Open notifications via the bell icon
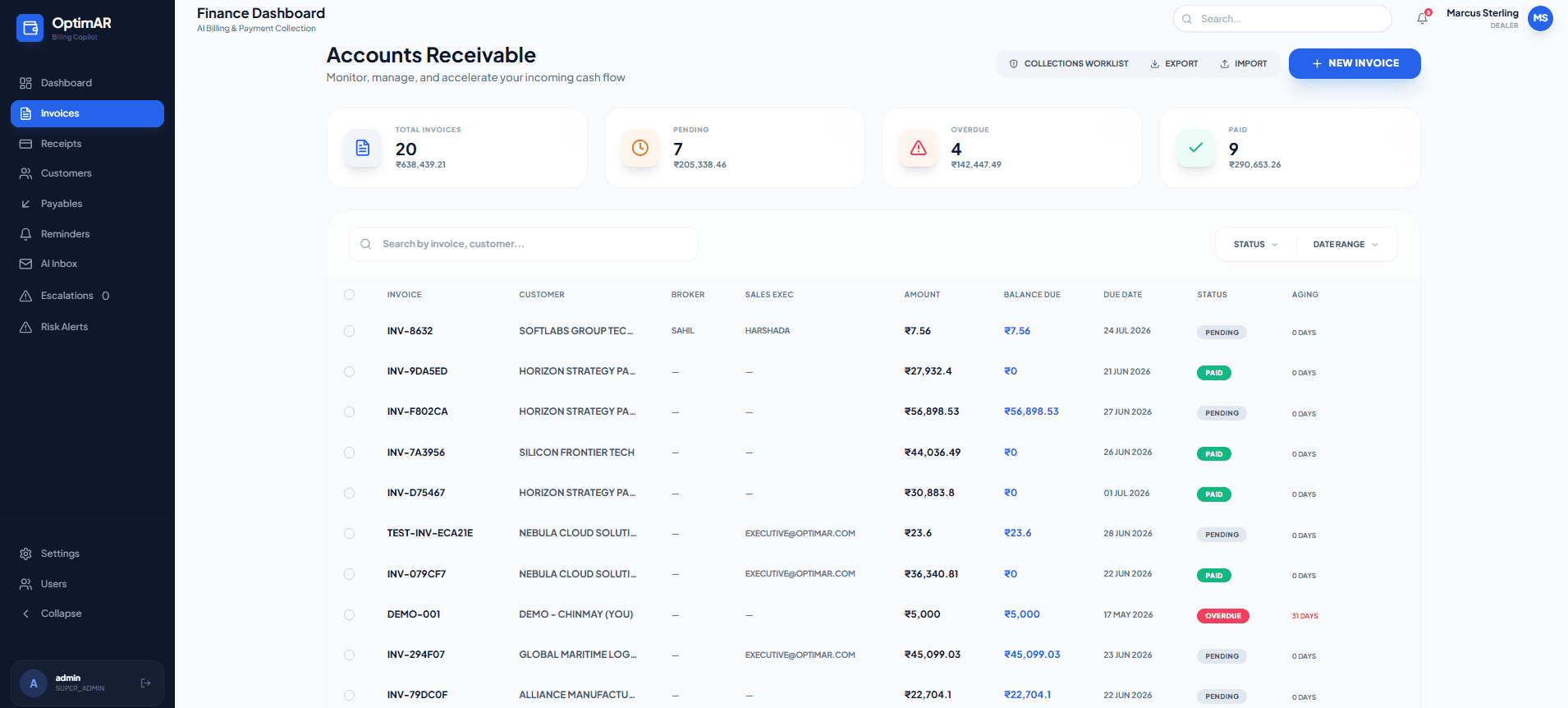The width and height of the screenshot is (1568, 708). [1422, 18]
